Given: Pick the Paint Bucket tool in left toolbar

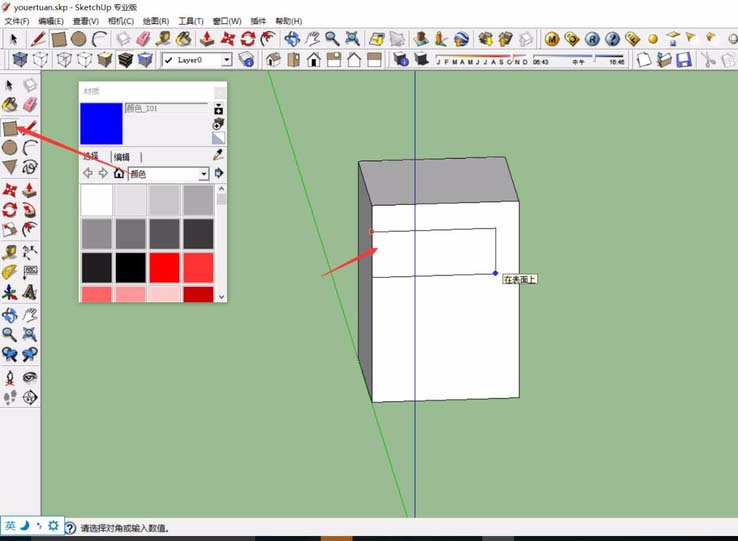Looking at the screenshot, I should tap(10, 105).
